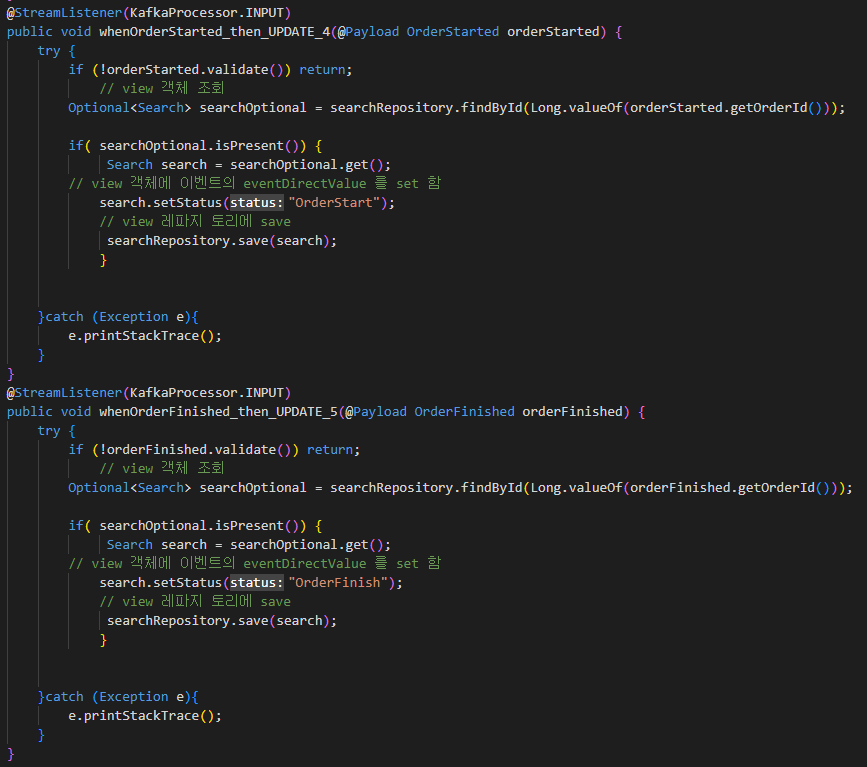The image size is (867, 767).
Task: Click the "OrderFinish" string literal
Action: pyautogui.click(x=338, y=582)
